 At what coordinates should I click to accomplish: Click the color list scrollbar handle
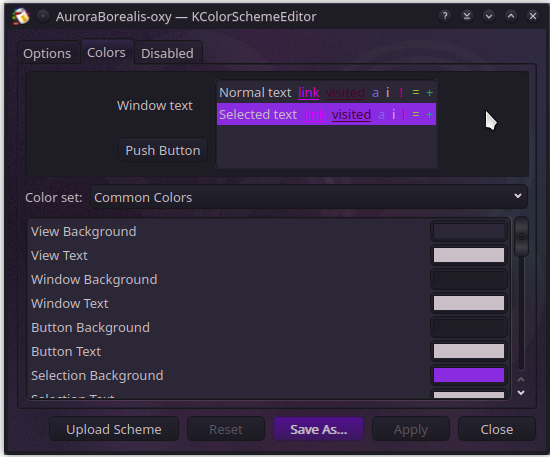[x=522, y=236]
